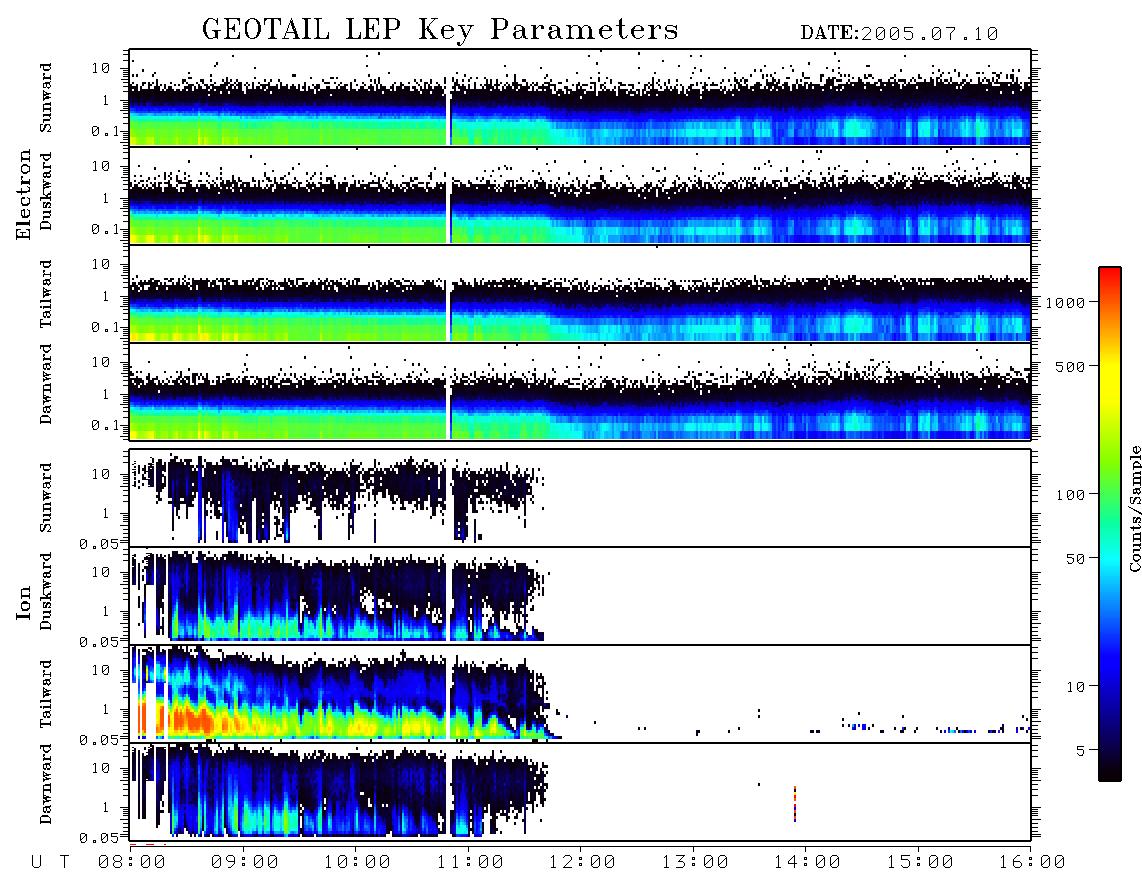Click the 'U T' axis label

(x=50, y=862)
